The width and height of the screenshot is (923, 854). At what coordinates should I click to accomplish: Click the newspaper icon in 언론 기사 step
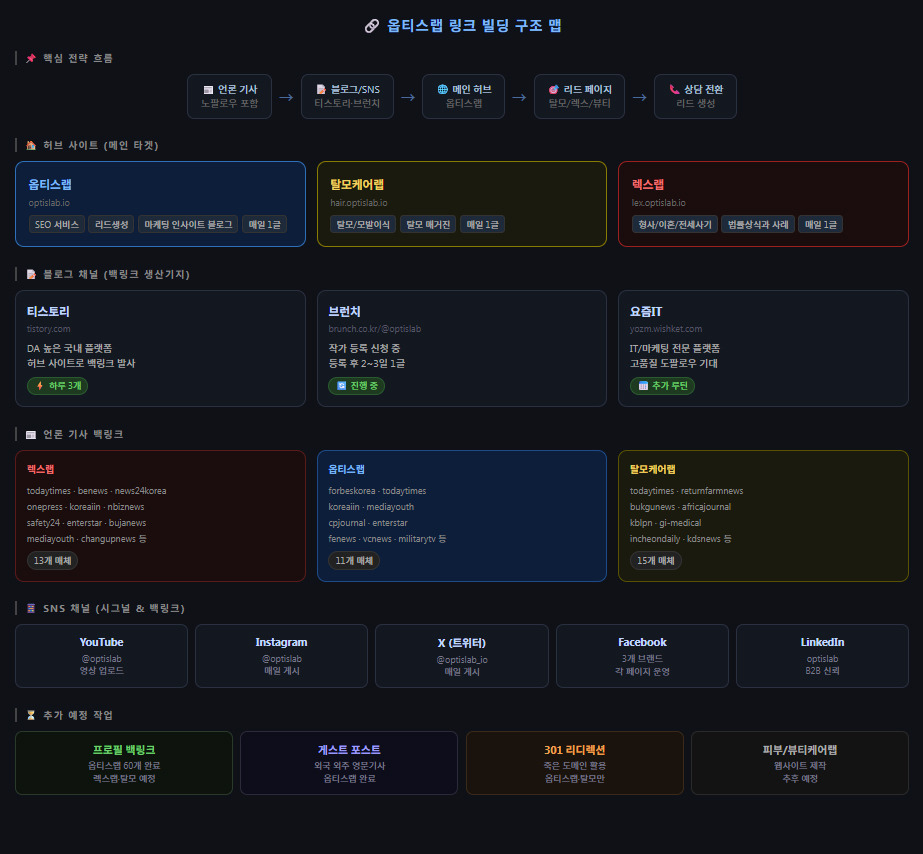[x=208, y=89]
